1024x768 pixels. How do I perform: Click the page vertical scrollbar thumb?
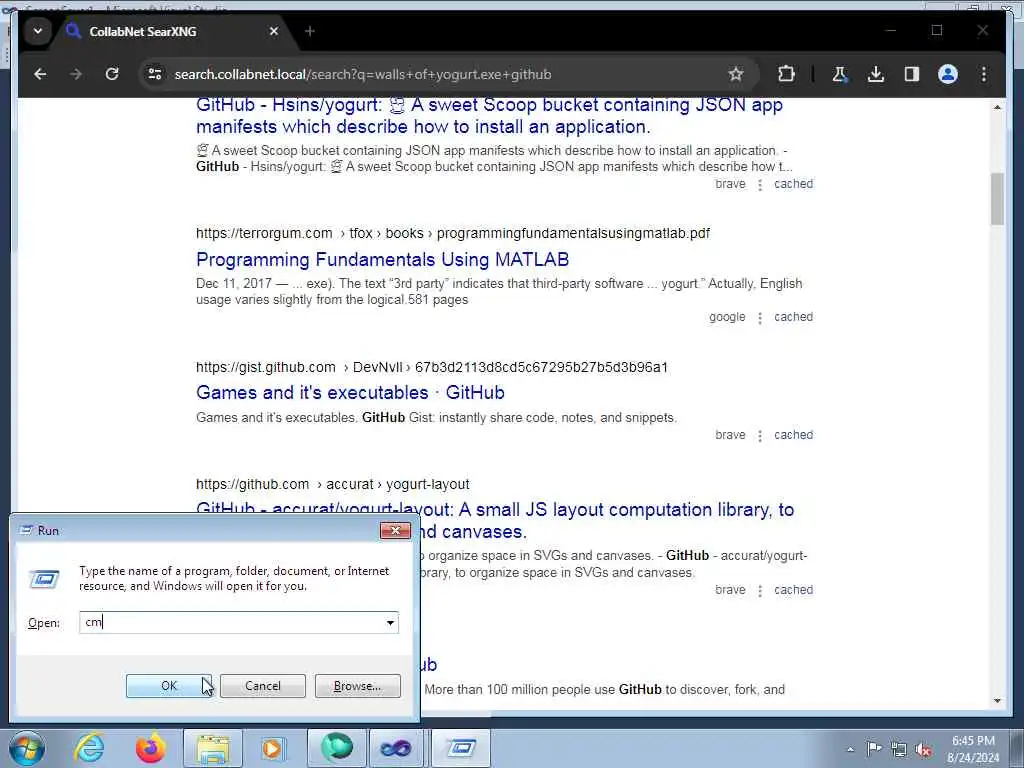pyautogui.click(x=997, y=199)
